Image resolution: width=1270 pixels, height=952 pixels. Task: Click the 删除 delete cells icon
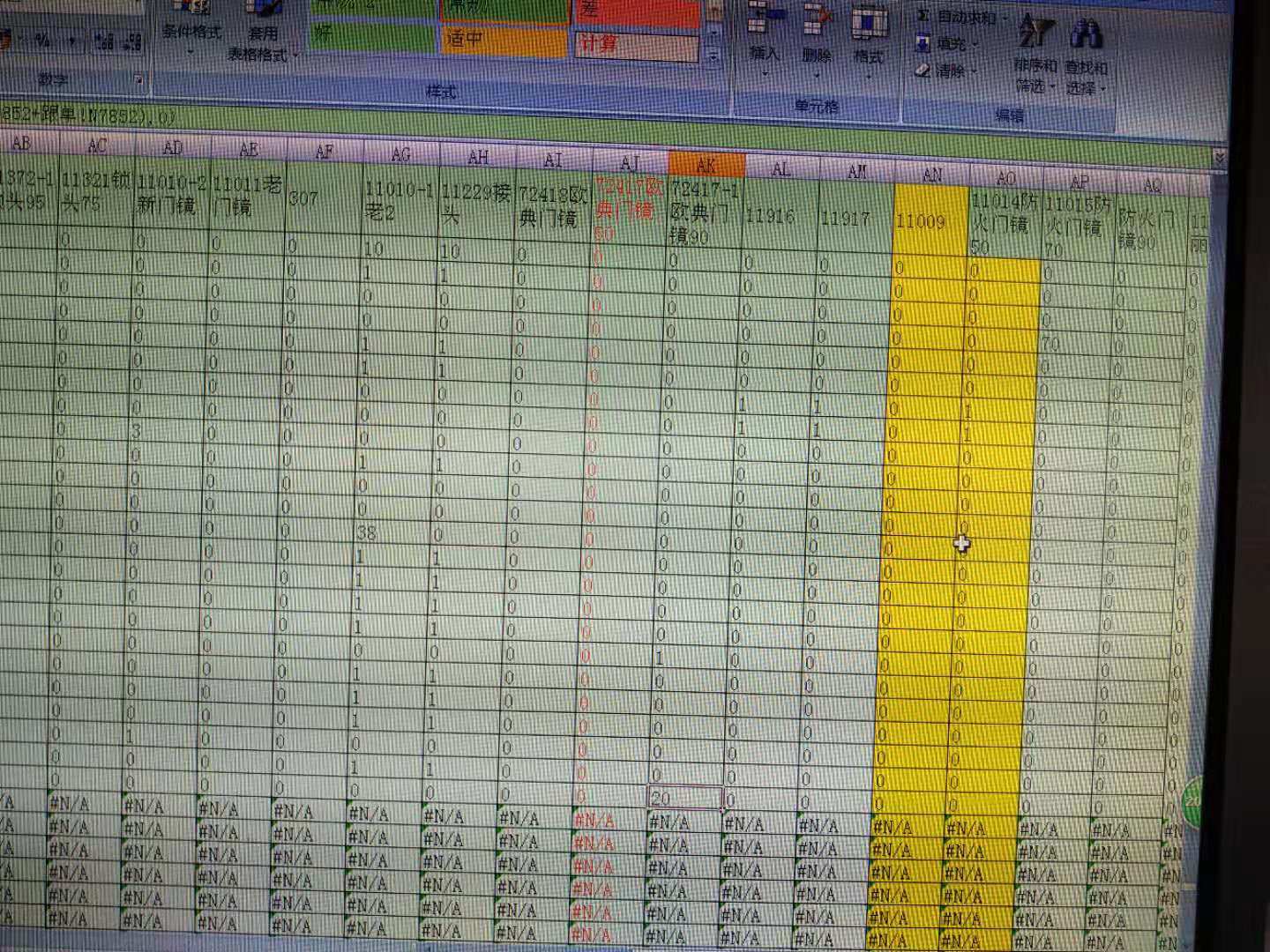point(817,18)
